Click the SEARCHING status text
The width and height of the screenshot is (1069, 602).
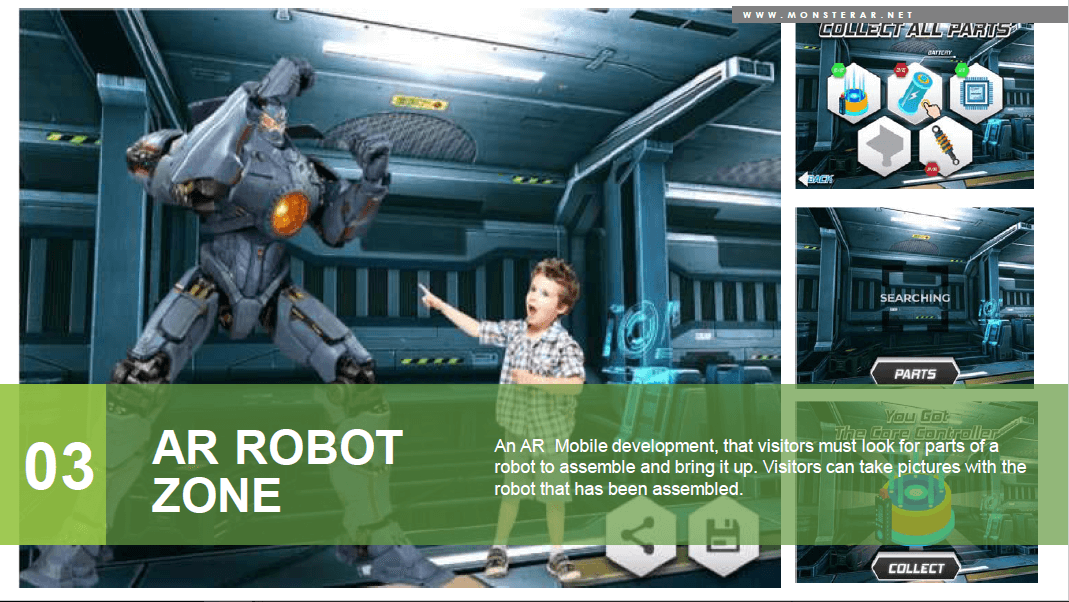click(x=914, y=298)
